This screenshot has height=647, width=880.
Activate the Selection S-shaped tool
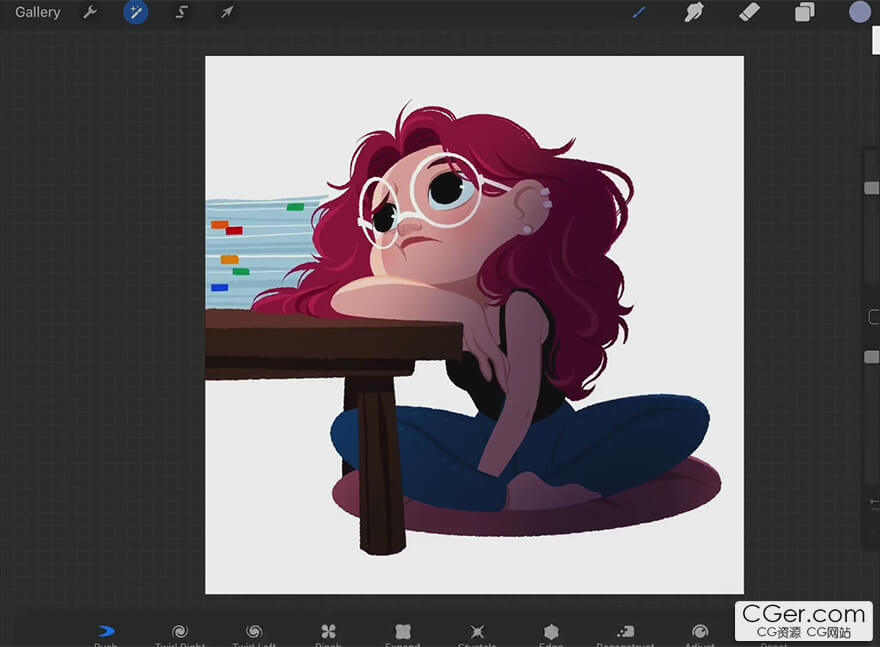click(181, 12)
